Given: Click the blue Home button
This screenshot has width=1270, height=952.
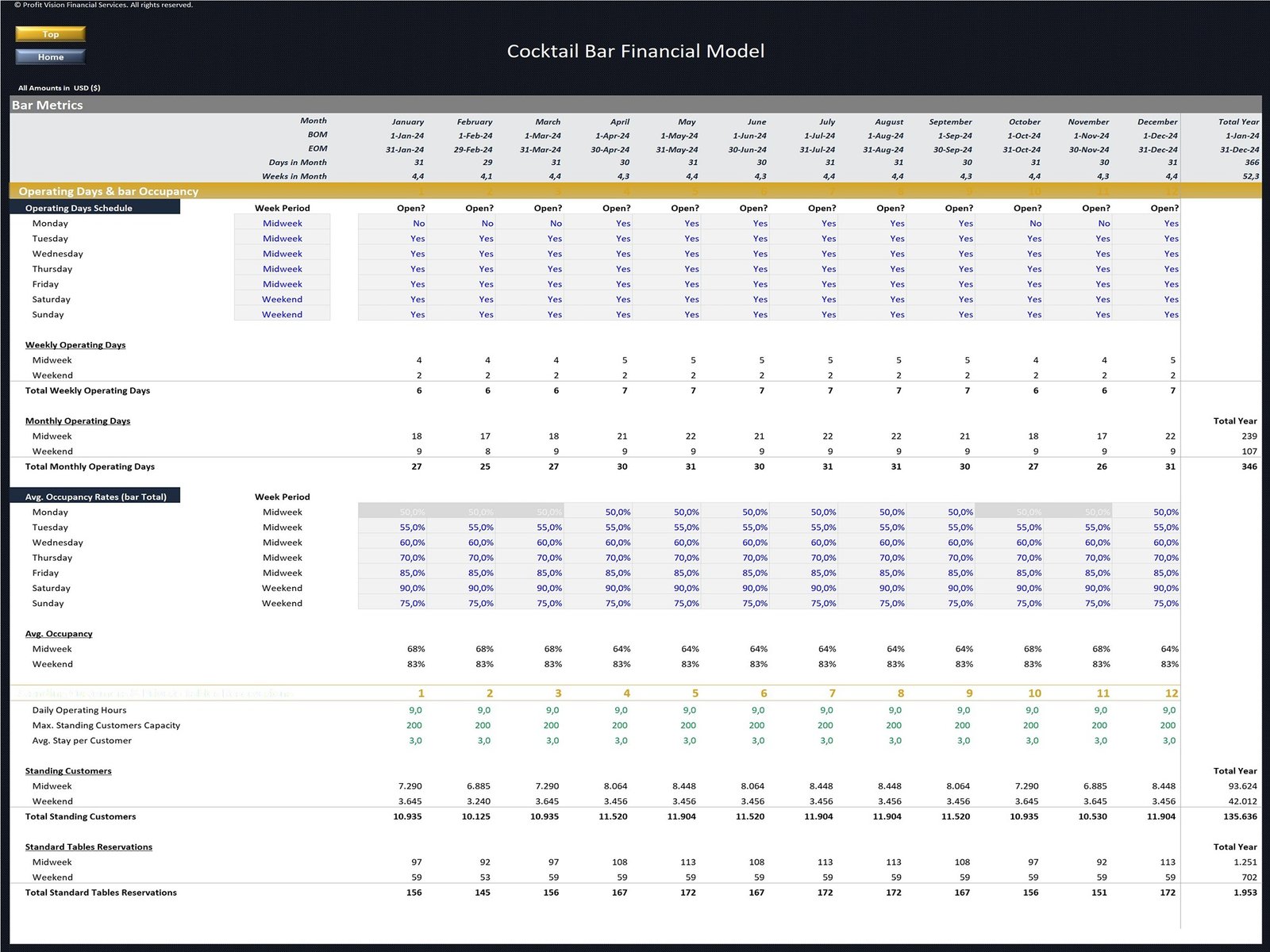Looking at the screenshot, I should (x=50, y=57).
